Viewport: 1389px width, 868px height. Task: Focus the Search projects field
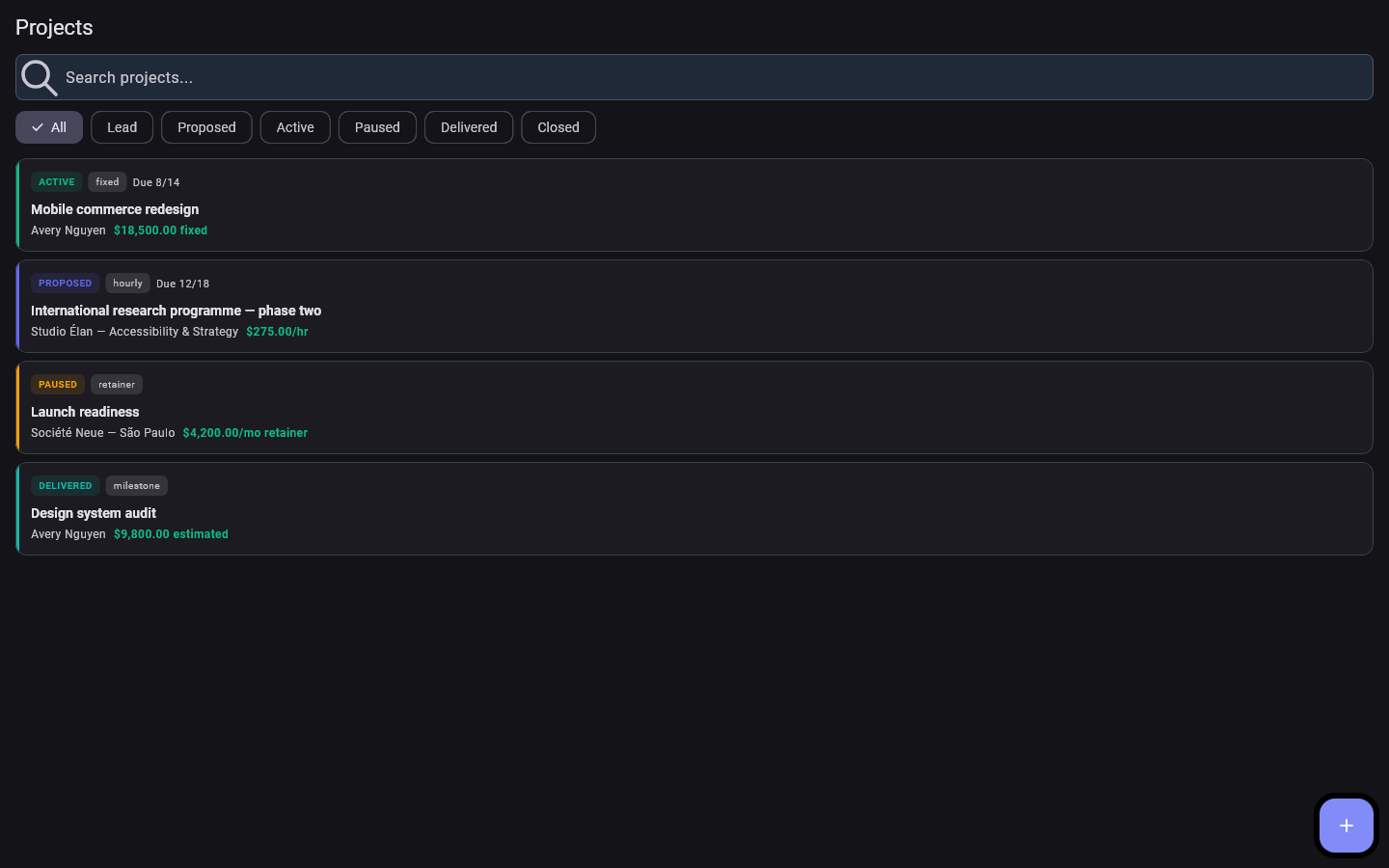pos(694,77)
